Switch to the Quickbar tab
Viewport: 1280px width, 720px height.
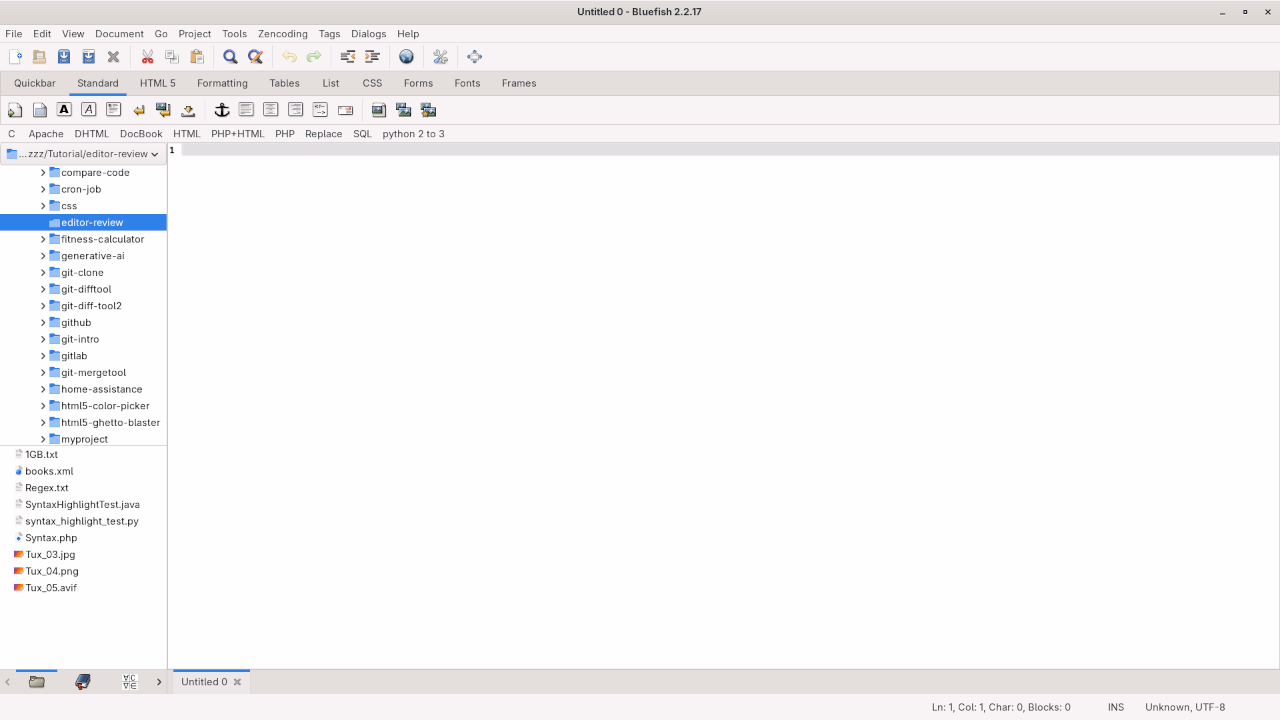pyautogui.click(x=35, y=83)
